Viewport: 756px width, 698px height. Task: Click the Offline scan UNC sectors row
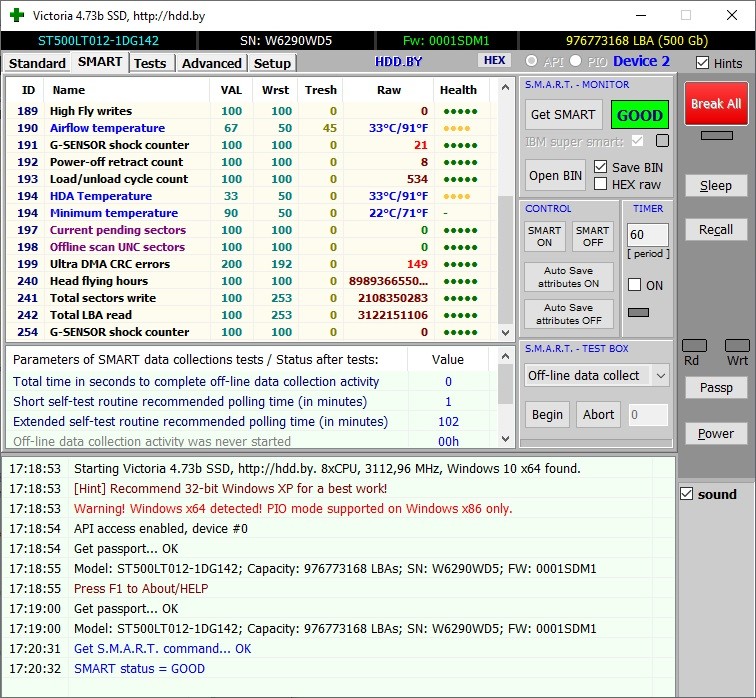pyautogui.click(x=251, y=247)
